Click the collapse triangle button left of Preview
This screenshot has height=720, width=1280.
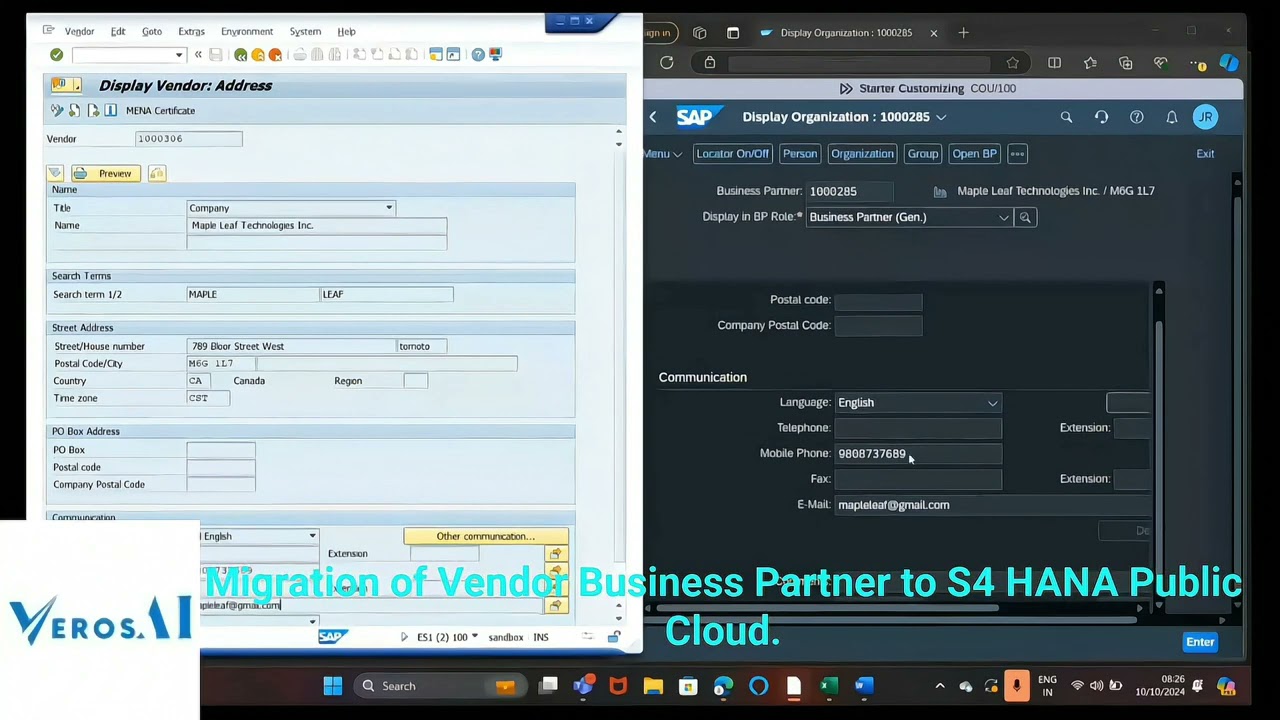55,173
